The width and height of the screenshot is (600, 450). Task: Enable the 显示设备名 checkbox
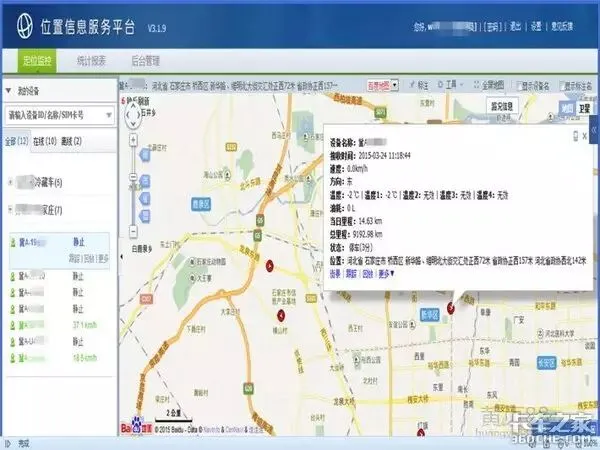coord(519,86)
